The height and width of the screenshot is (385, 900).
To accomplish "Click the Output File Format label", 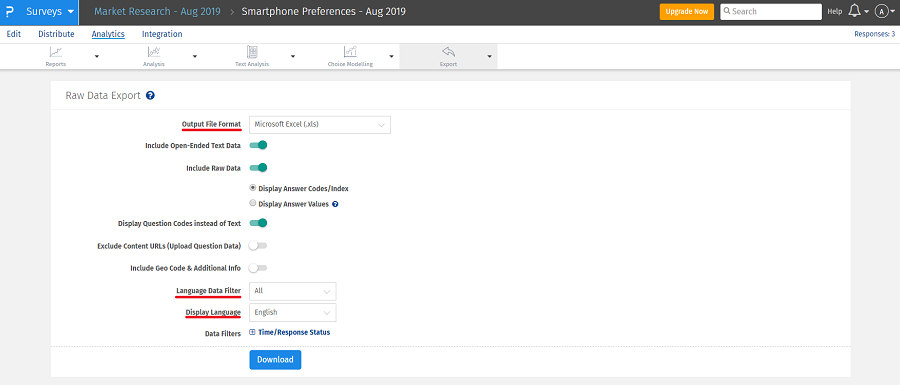I will pos(211,124).
